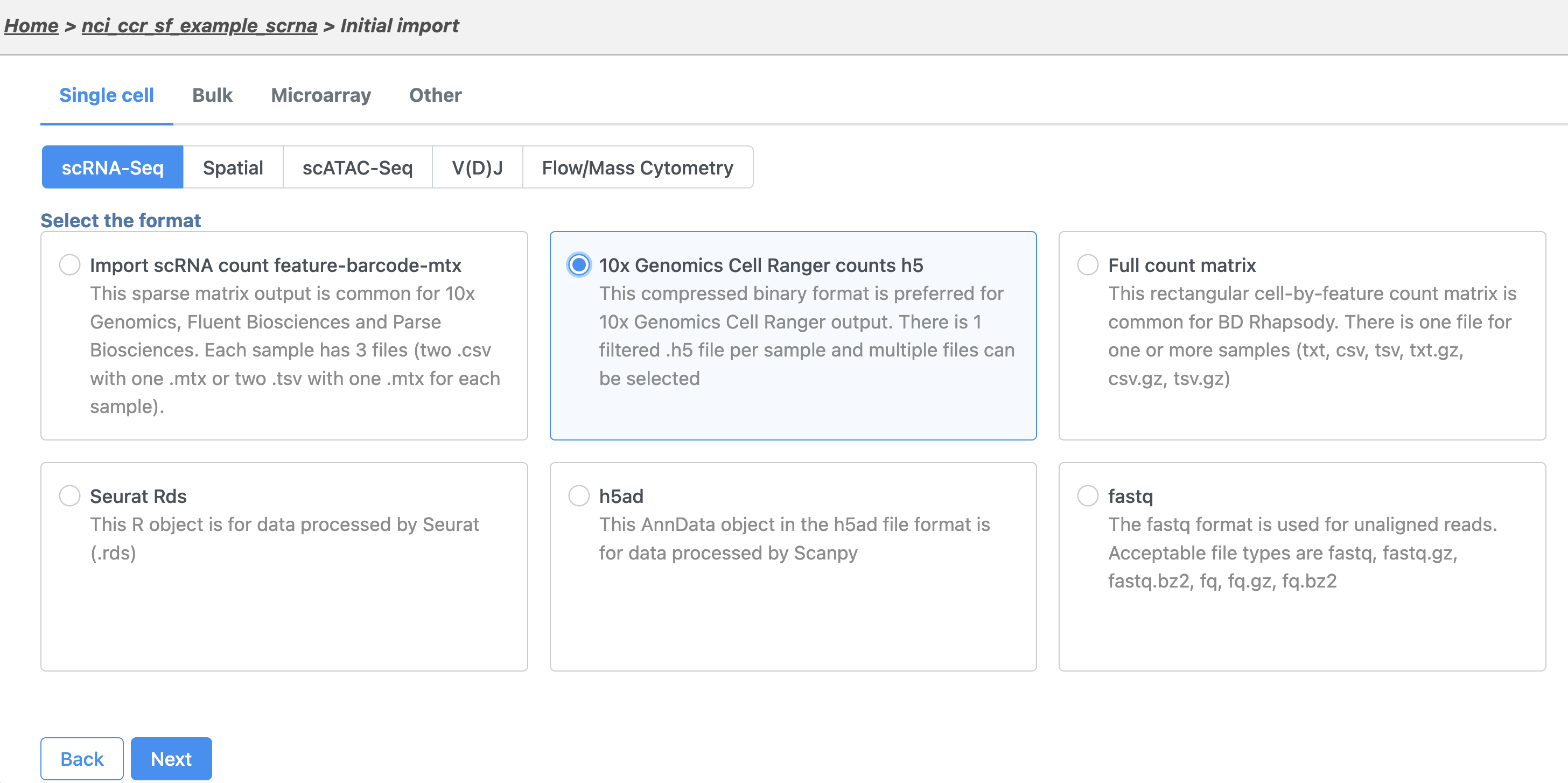Viewport: 1568px width, 783px height.
Task: Choose the Spatial assay type
Action: coord(233,167)
